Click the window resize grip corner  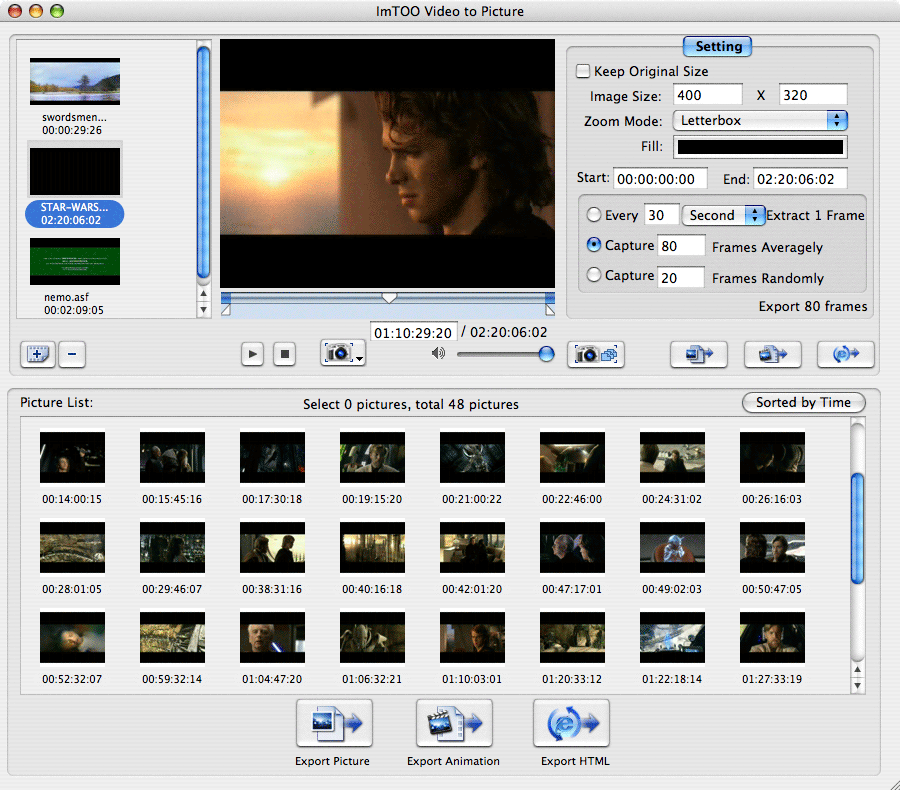pyautogui.click(x=895, y=785)
